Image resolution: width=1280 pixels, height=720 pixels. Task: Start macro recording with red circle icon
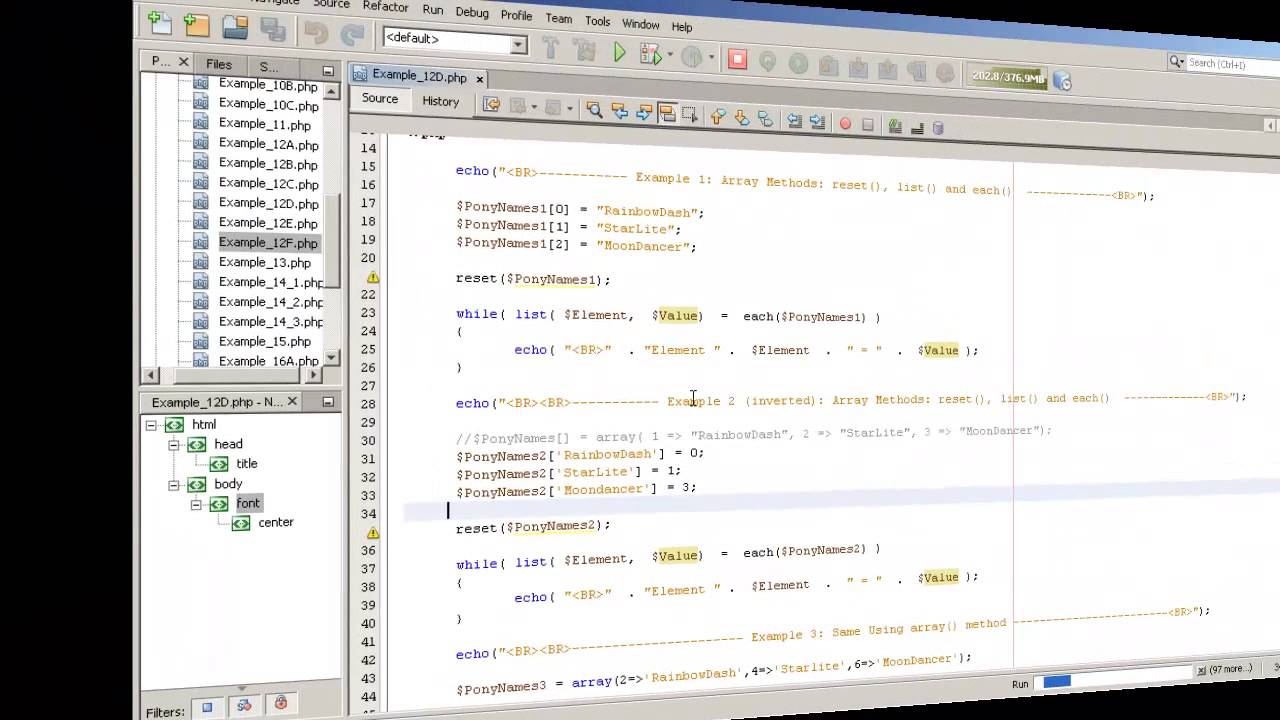point(845,124)
